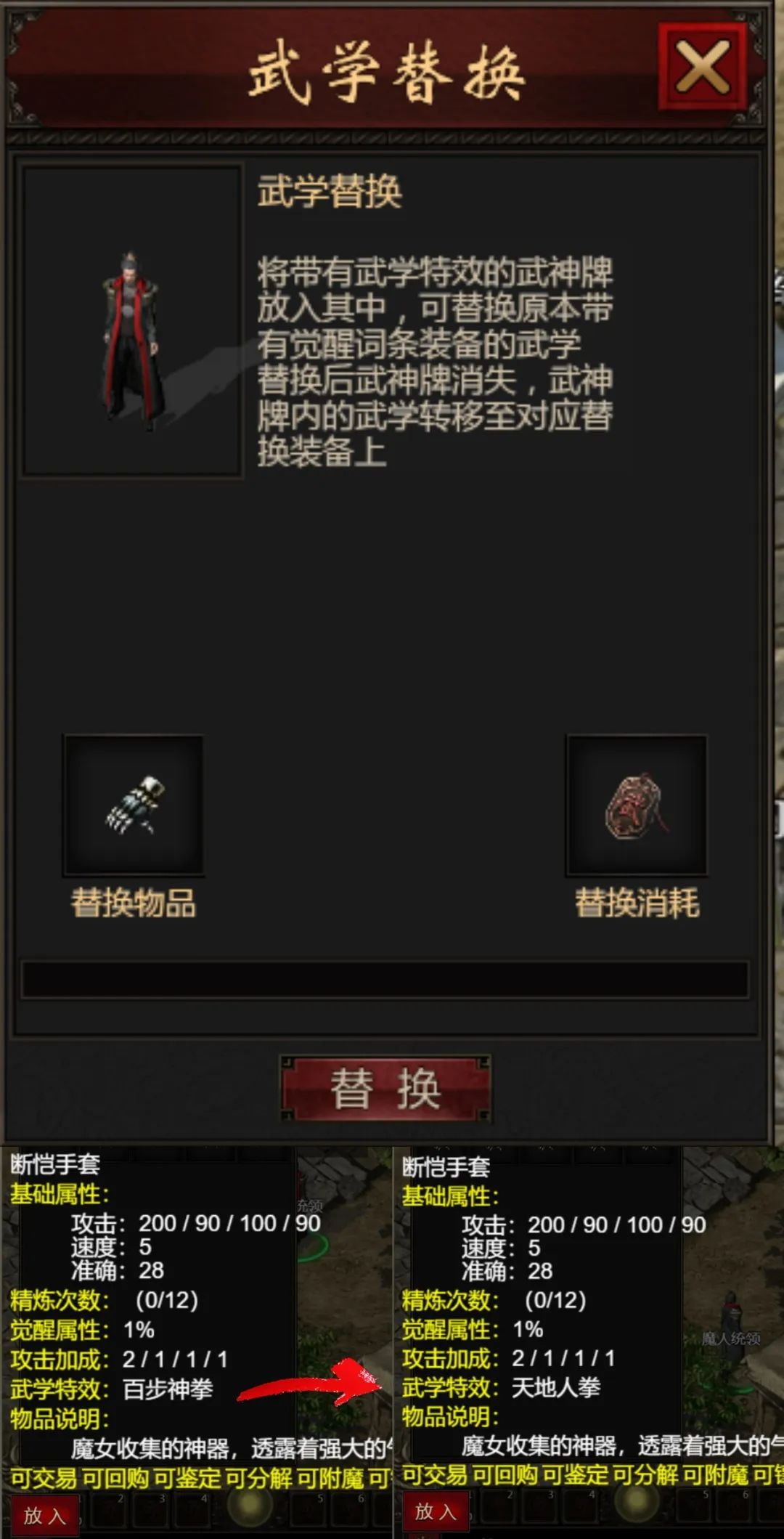Close the 武学替换 window with X

[702, 67]
